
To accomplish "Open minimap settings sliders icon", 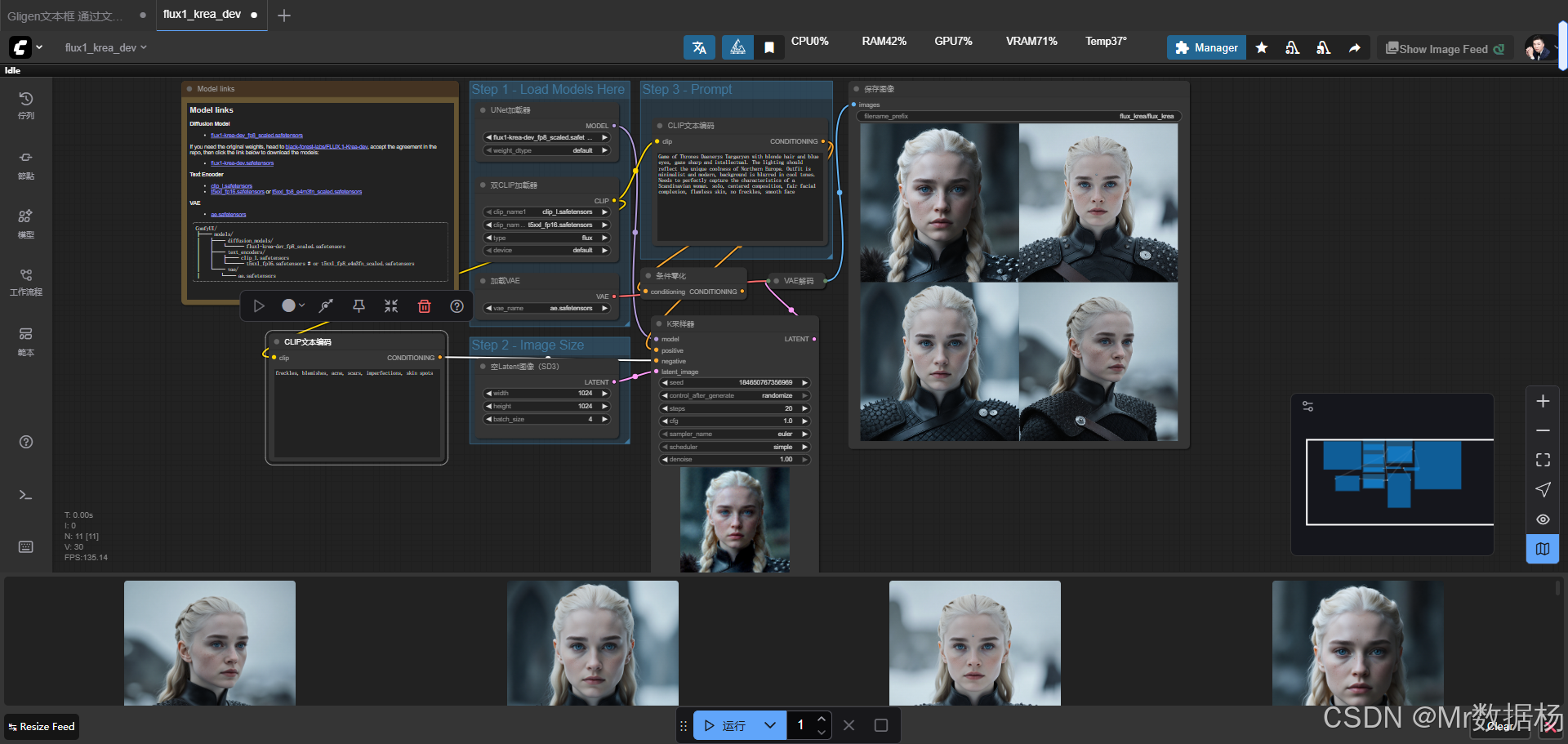I will tap(1307, 406).
